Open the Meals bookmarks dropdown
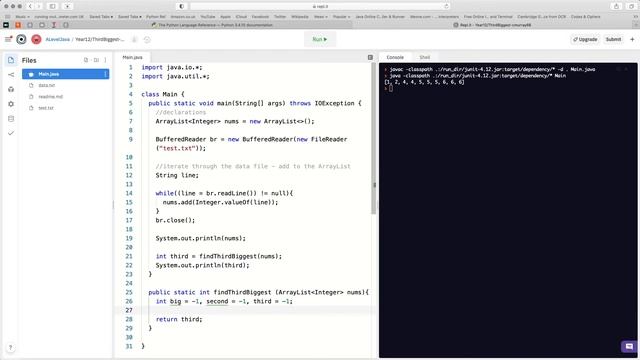Image resolution: width=640 pixels, height=360 pixels. click(x=22, y=17)
